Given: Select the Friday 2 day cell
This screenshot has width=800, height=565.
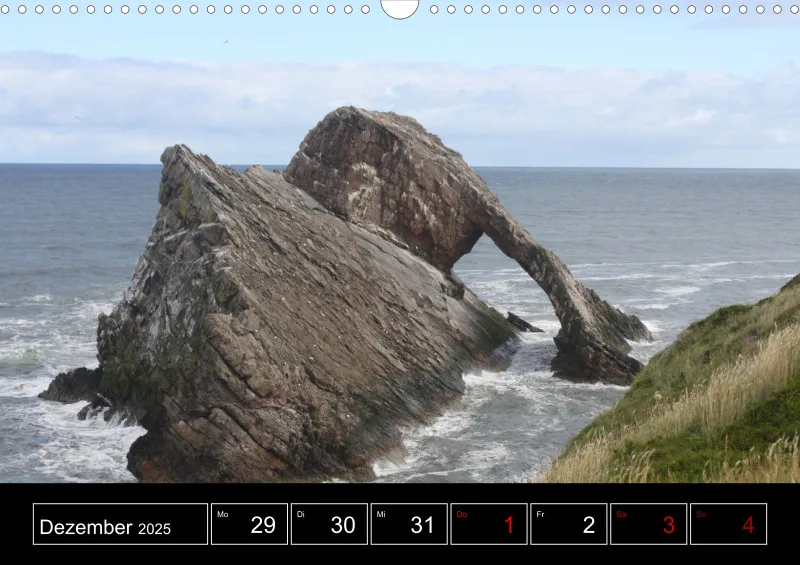Looking at the screenshot, I should [x=569, y=524].
